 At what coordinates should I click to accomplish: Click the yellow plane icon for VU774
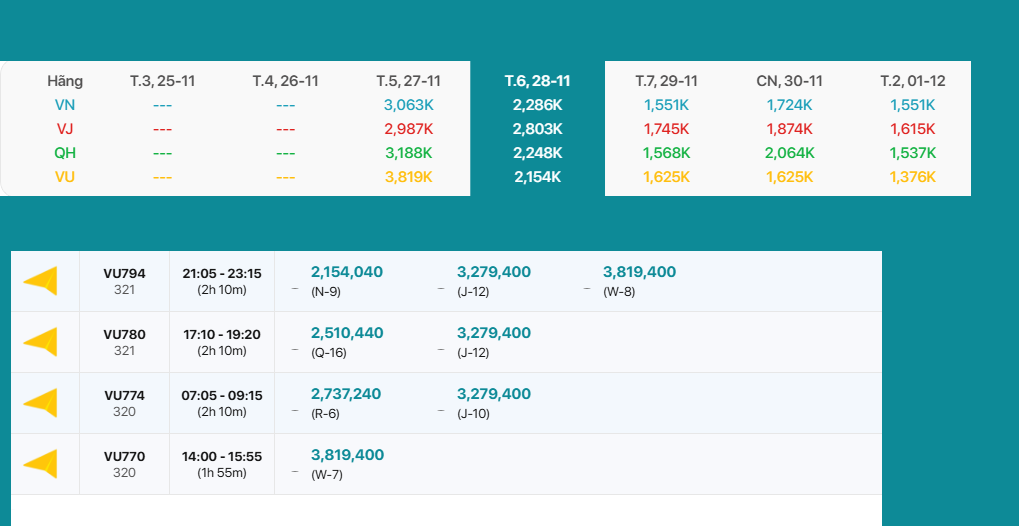[x=41, y=403]
